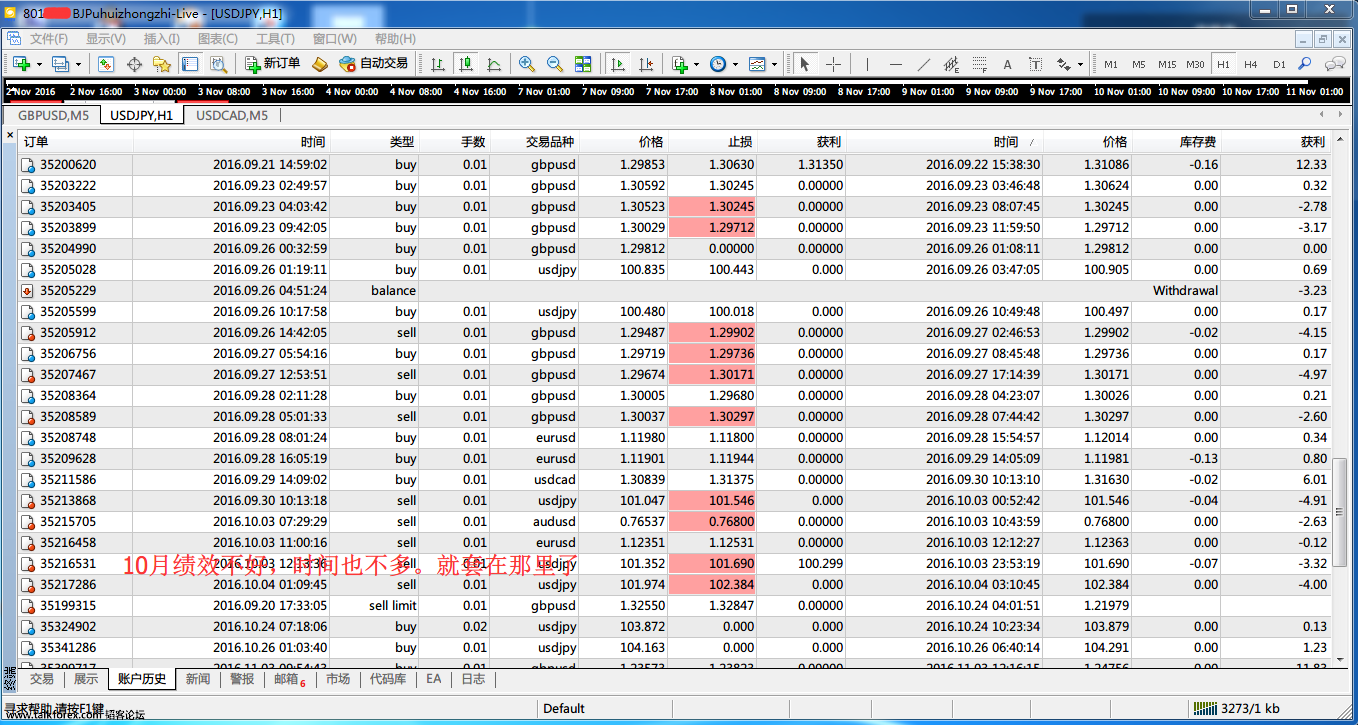The image size is (1358, 725).
Task: Select the equidistant channel tool
Action: click(x=951, y=64)
